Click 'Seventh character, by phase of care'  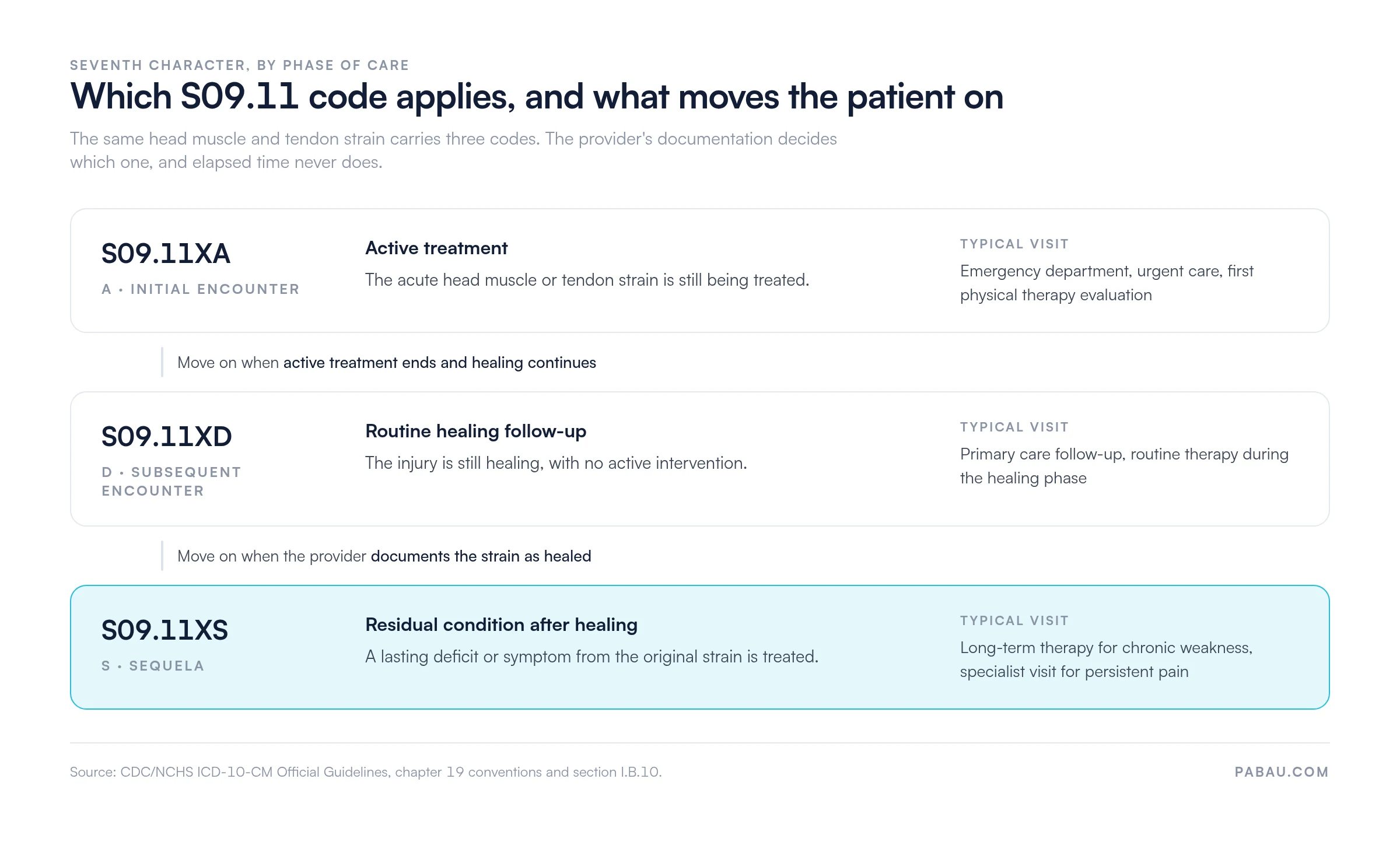[x=240, y=65]
